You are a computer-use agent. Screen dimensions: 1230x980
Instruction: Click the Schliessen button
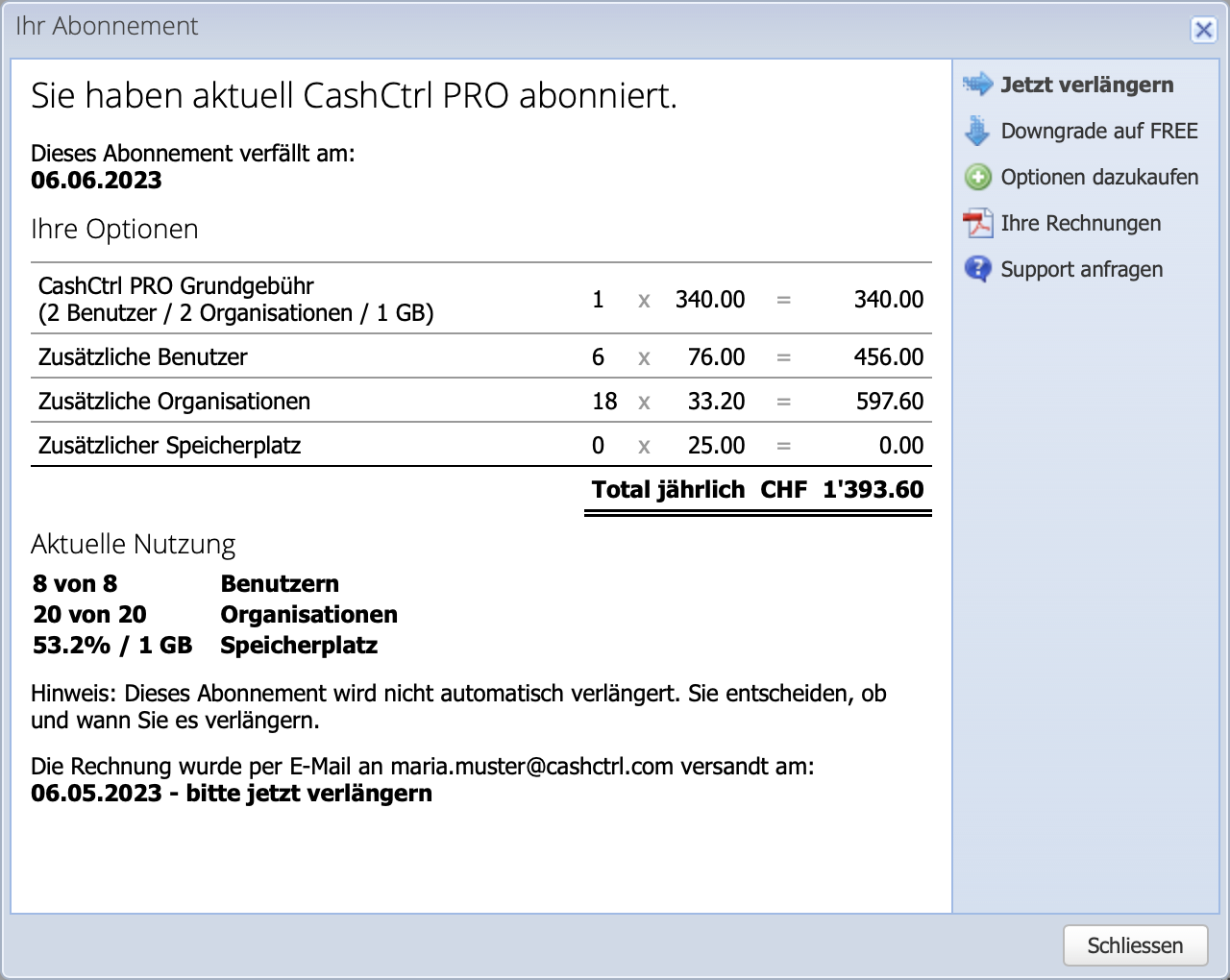pos(1136,945)
